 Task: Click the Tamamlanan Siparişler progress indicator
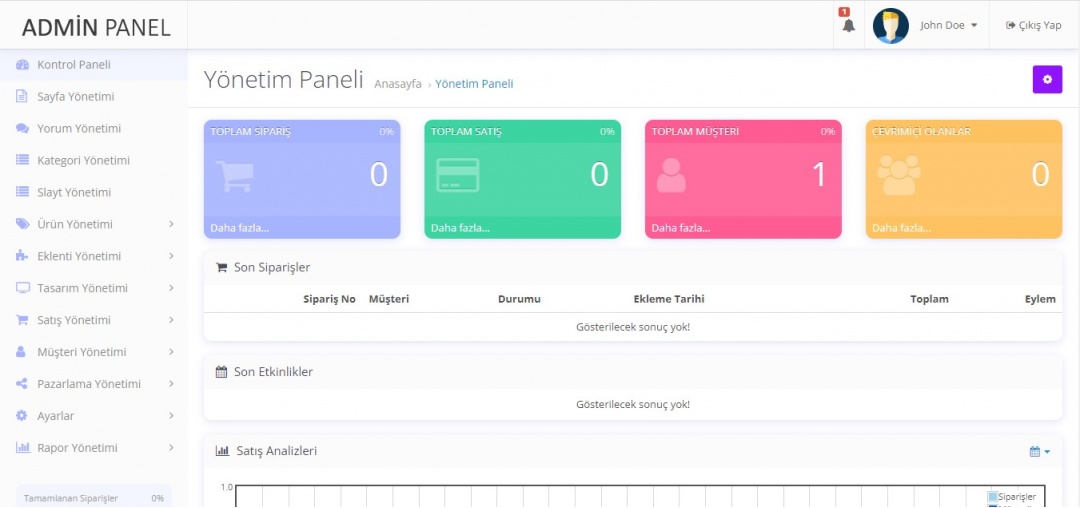tap(93, 498)
